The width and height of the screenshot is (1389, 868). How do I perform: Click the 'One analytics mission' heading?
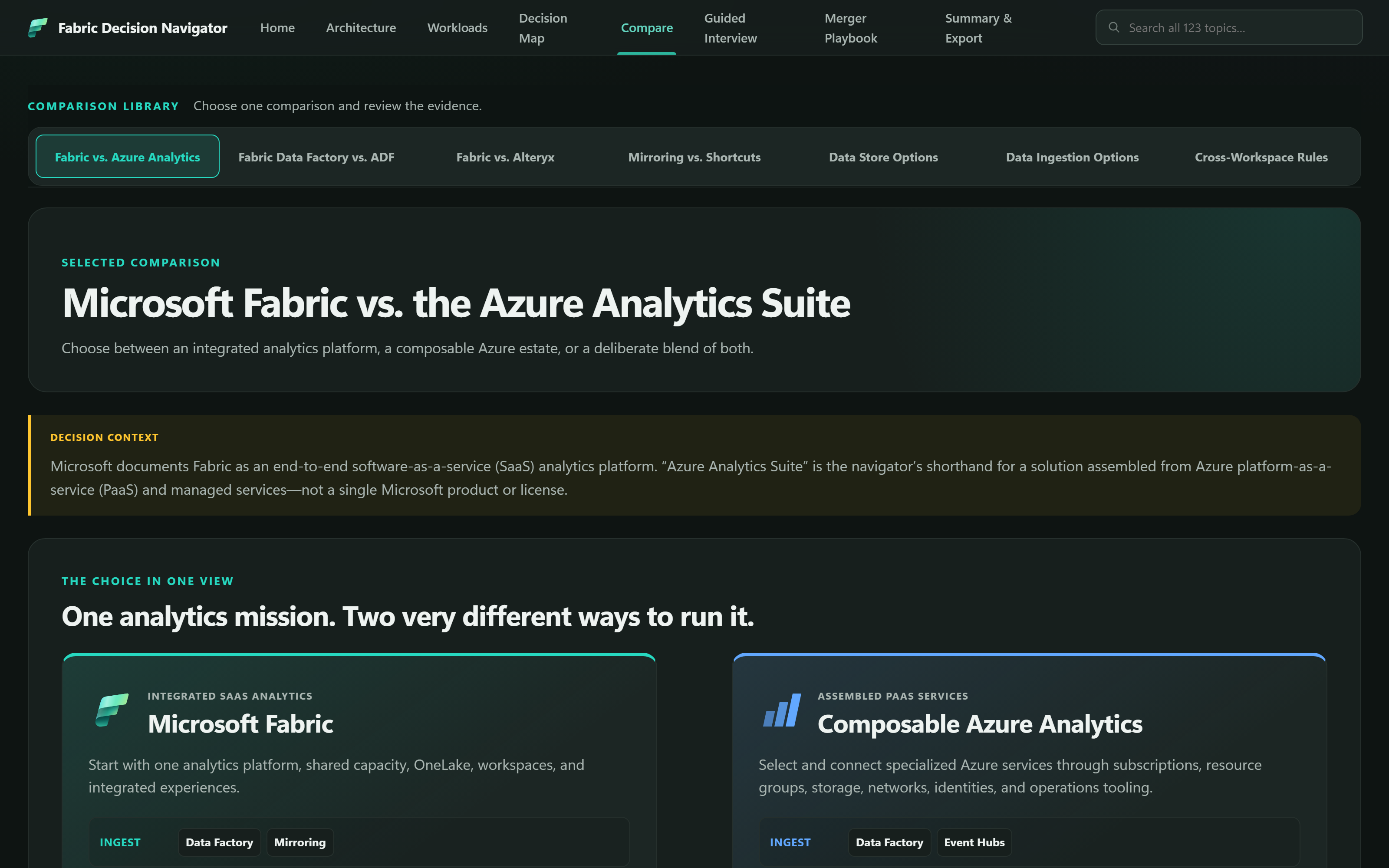tap(408, 617)
